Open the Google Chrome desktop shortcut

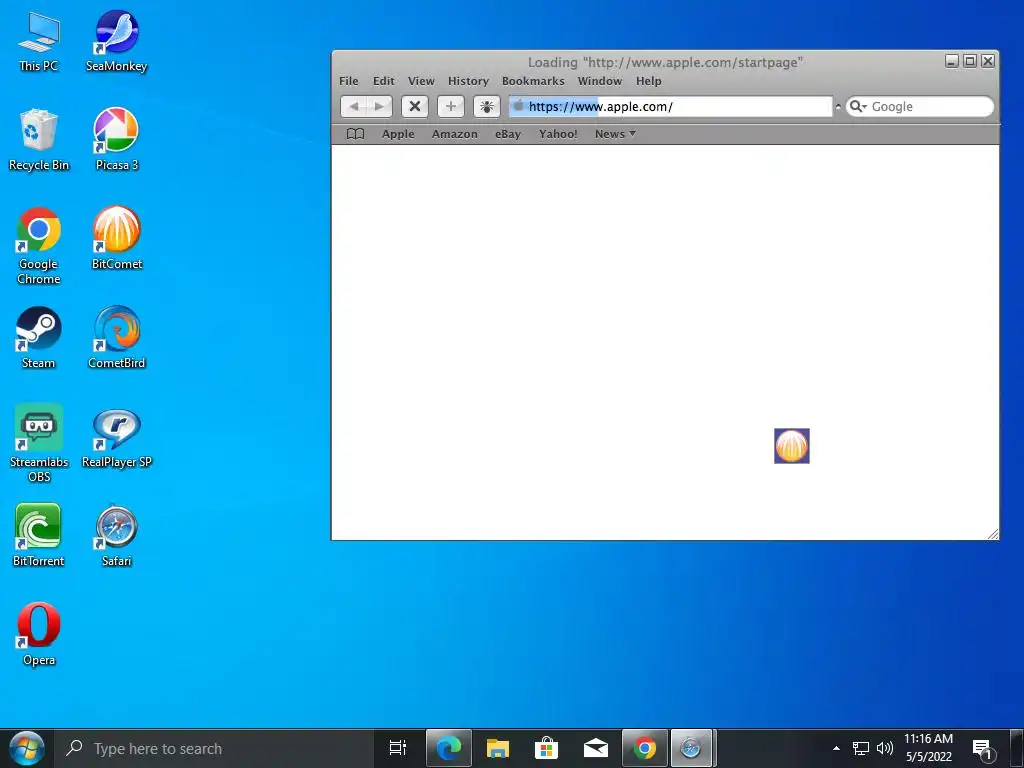click(x=39, y=246)
